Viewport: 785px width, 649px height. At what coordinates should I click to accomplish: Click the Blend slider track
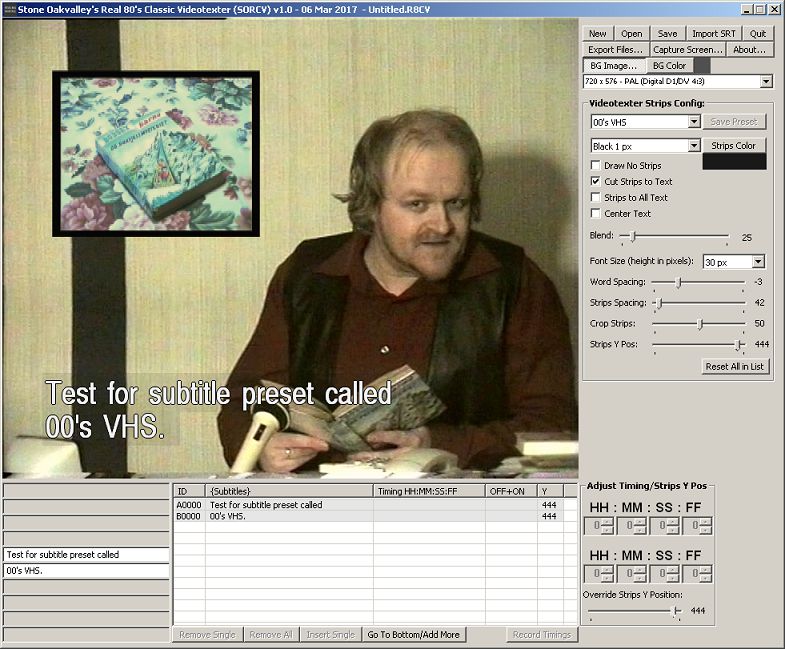(674, 238)
